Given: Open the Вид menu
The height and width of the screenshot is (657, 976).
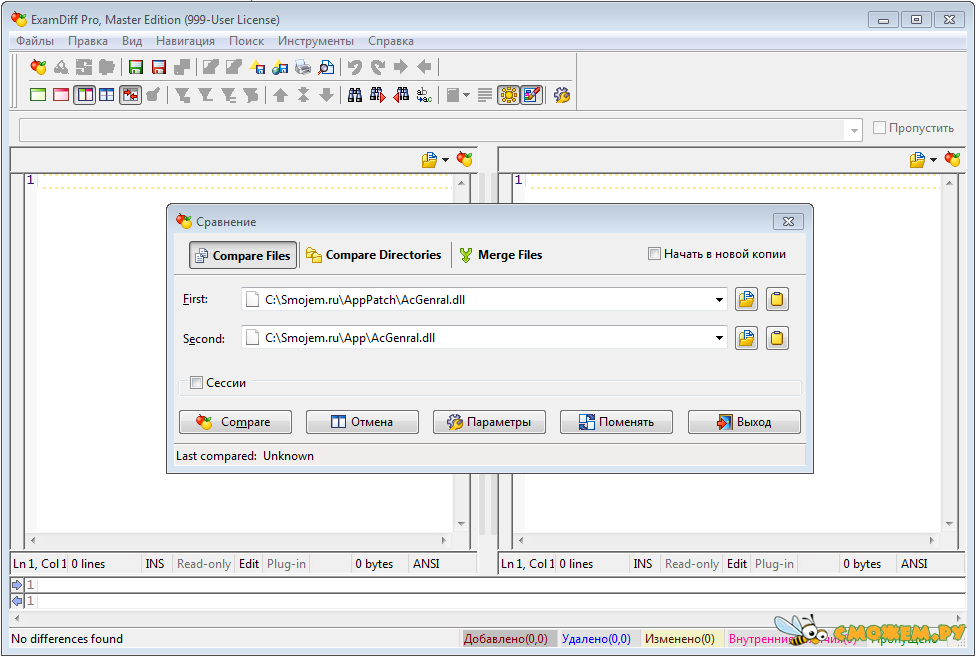Looking at the screenshot, I should coord(132,41).
